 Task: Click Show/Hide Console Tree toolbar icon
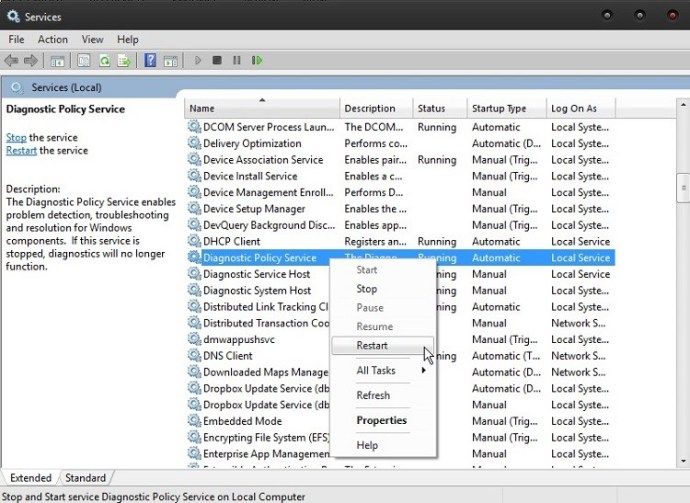click(58, 61)
